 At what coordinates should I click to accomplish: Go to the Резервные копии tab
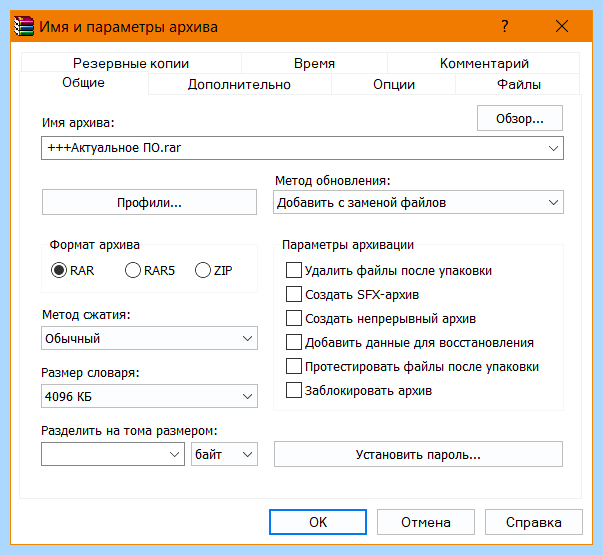pos(131,63)
